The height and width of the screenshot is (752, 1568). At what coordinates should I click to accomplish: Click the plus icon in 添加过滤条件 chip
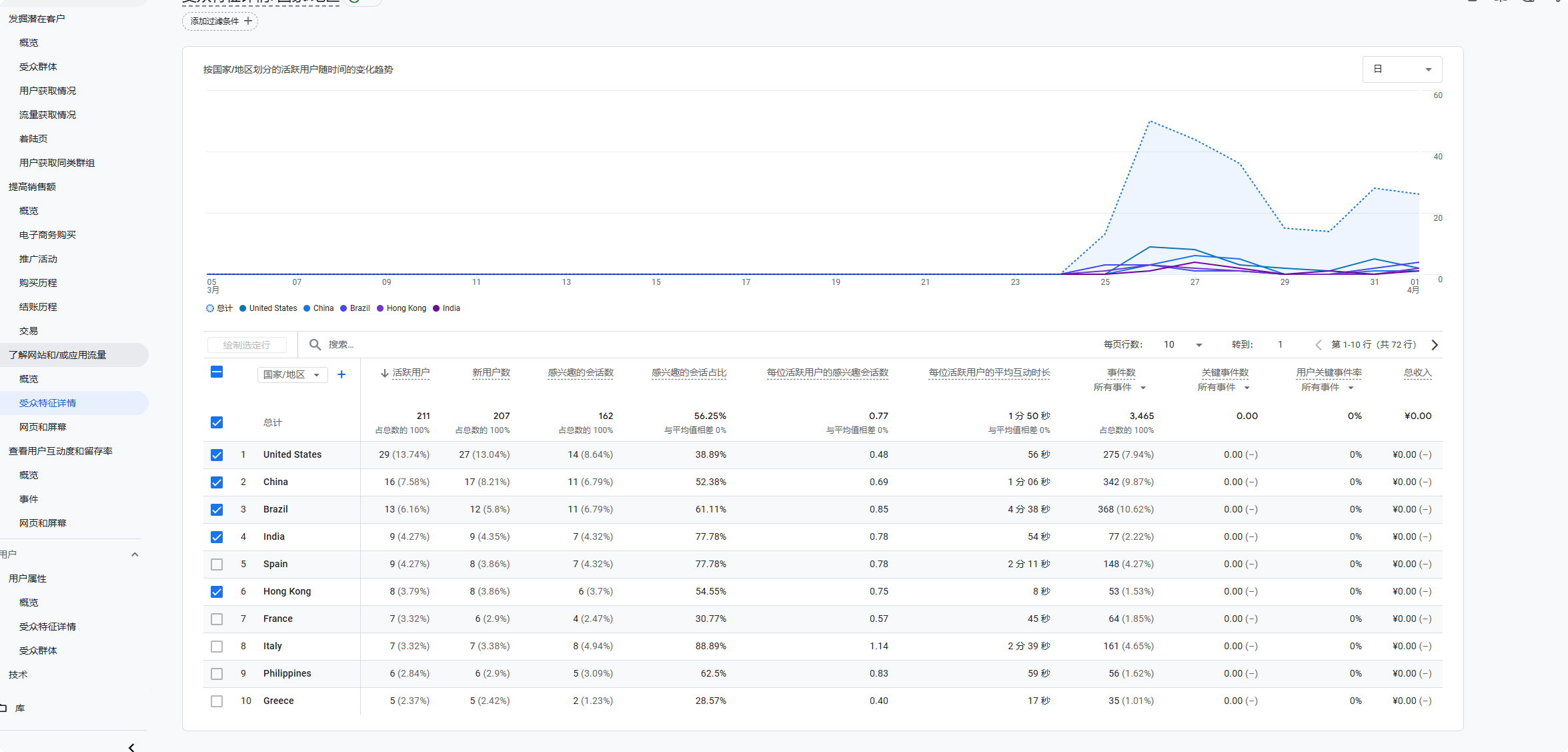(248, 21)
